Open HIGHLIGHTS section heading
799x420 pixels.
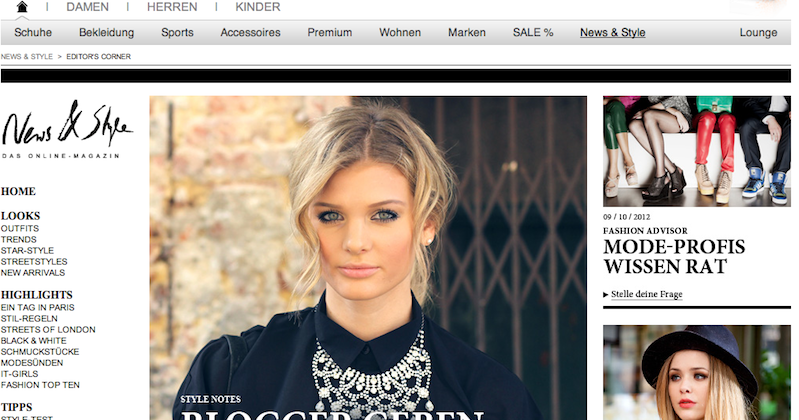pyautogui.click(x=37, y=295)
